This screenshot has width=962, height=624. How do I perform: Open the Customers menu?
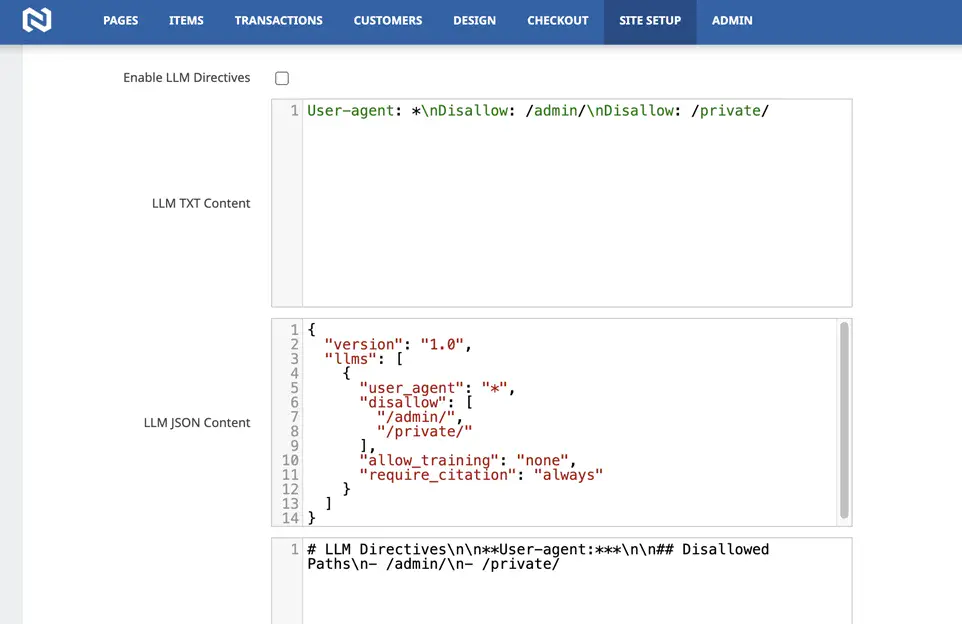[x=387, y=21]
